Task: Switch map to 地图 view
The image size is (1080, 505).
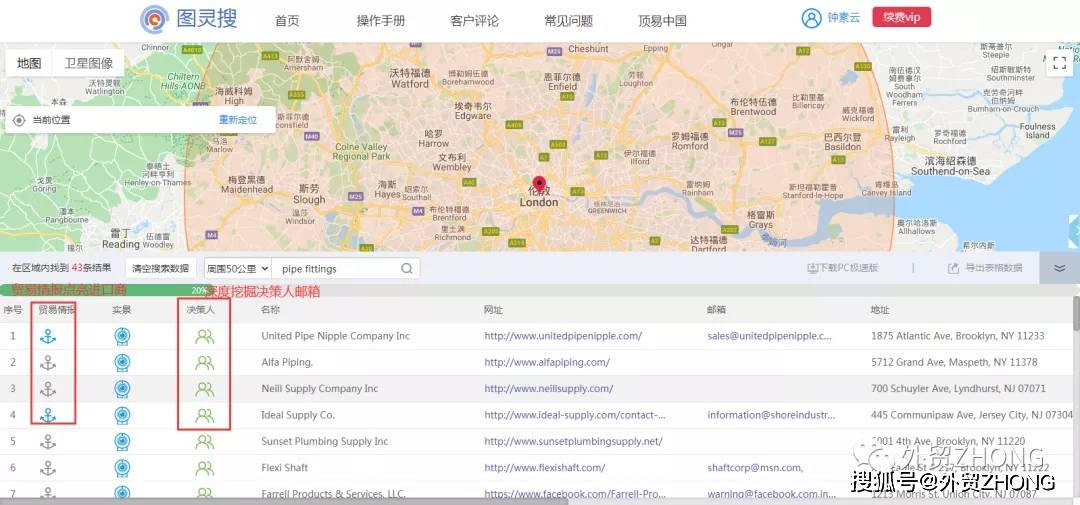Action: click(x=29, y=63)
